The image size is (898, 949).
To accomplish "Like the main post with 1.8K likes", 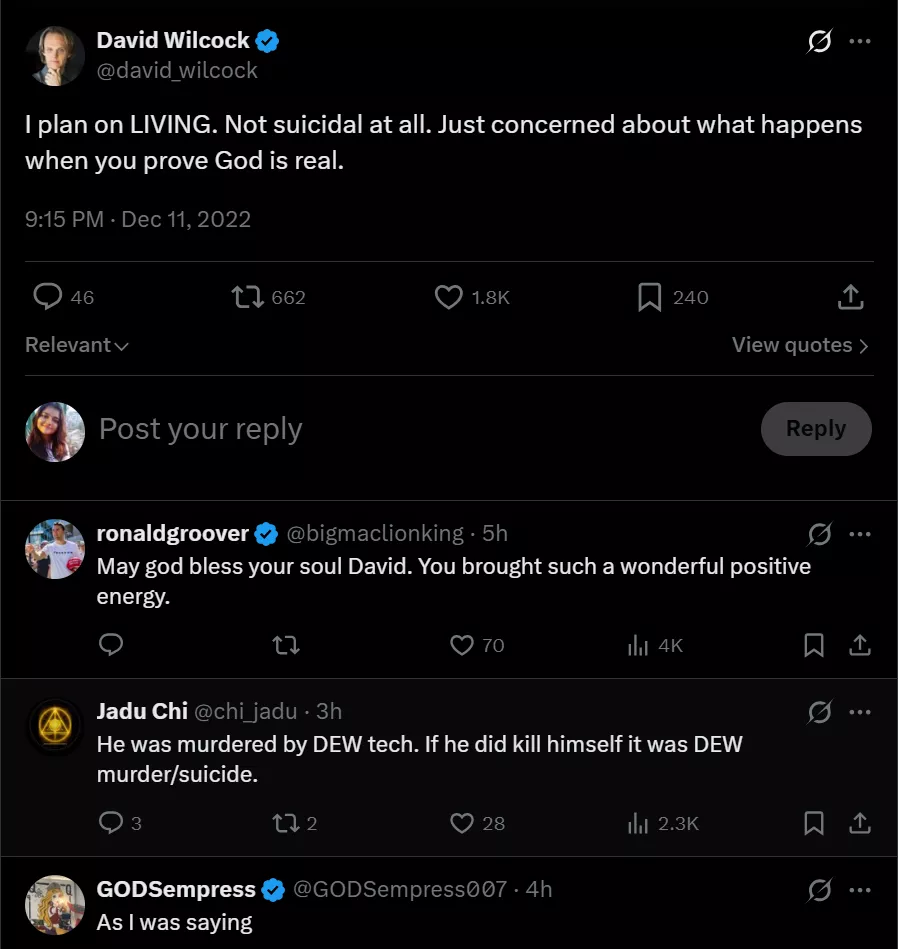I will click(x=449, y=297).
